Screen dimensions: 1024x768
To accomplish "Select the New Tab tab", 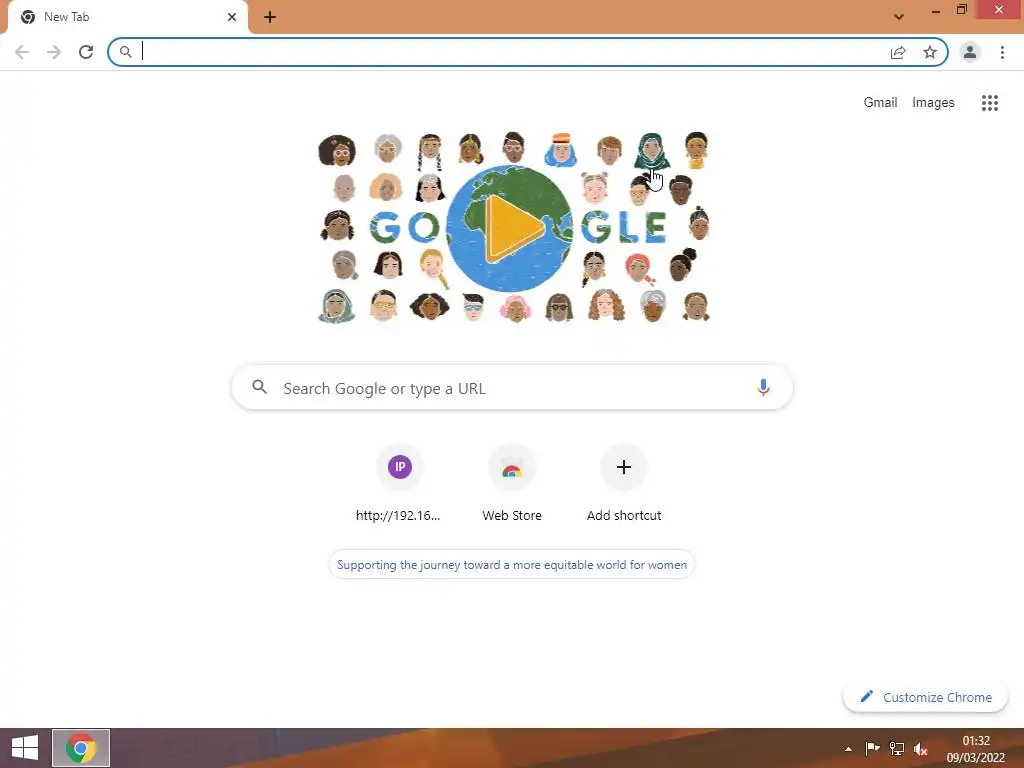I will point(128,18).
